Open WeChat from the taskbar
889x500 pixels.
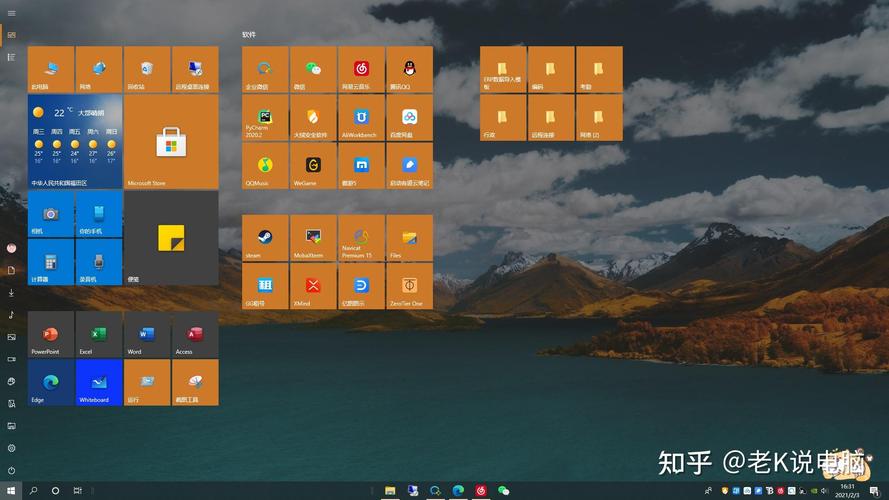click(503, 490)
